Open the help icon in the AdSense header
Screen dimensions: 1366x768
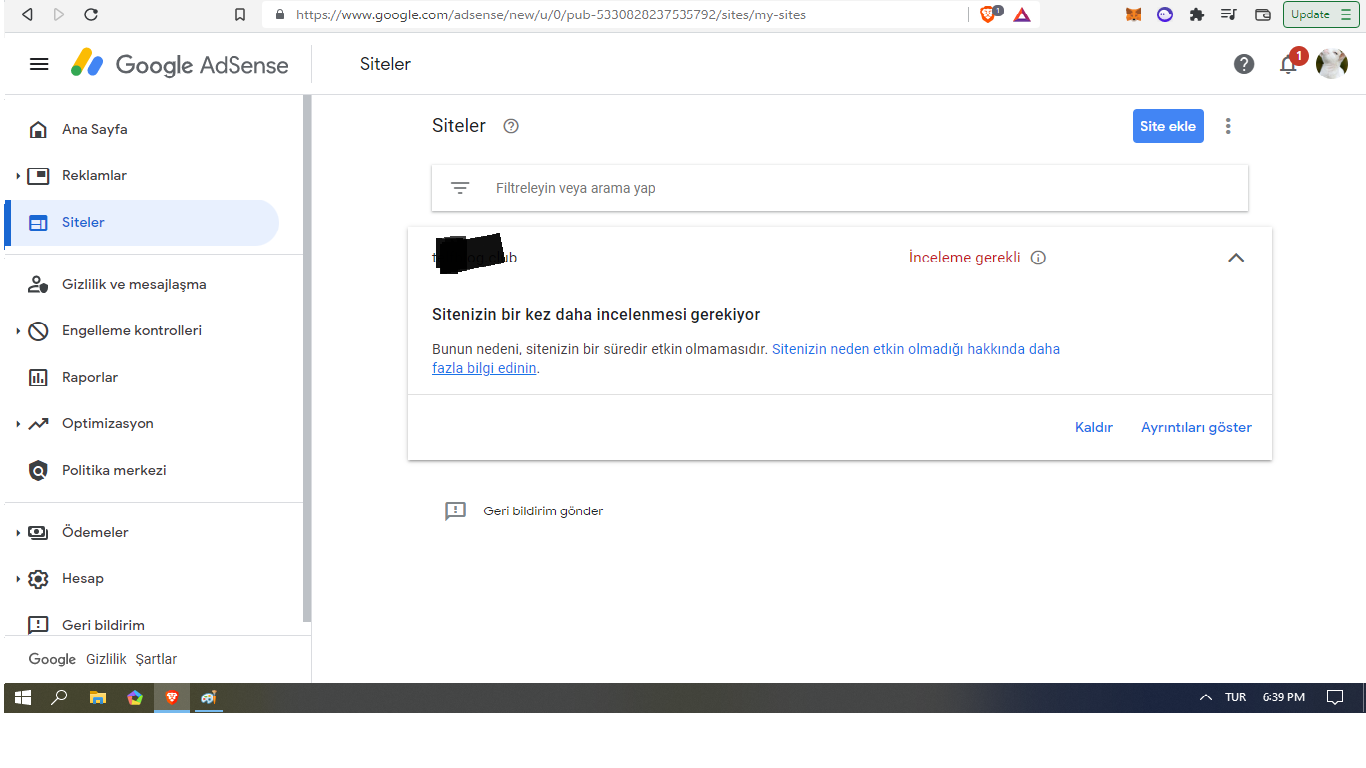pyautogui.click(x=1244, y=64)
